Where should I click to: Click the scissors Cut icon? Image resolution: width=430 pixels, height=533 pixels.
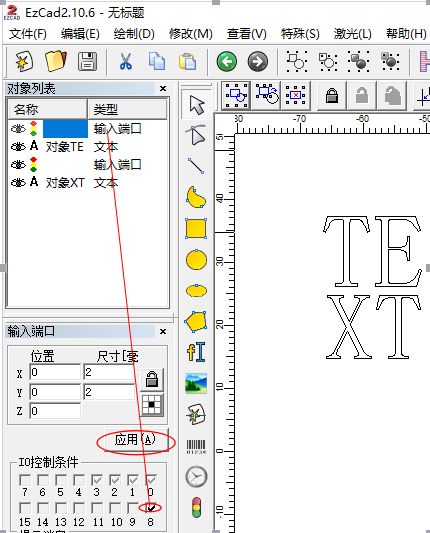(125, 62)
